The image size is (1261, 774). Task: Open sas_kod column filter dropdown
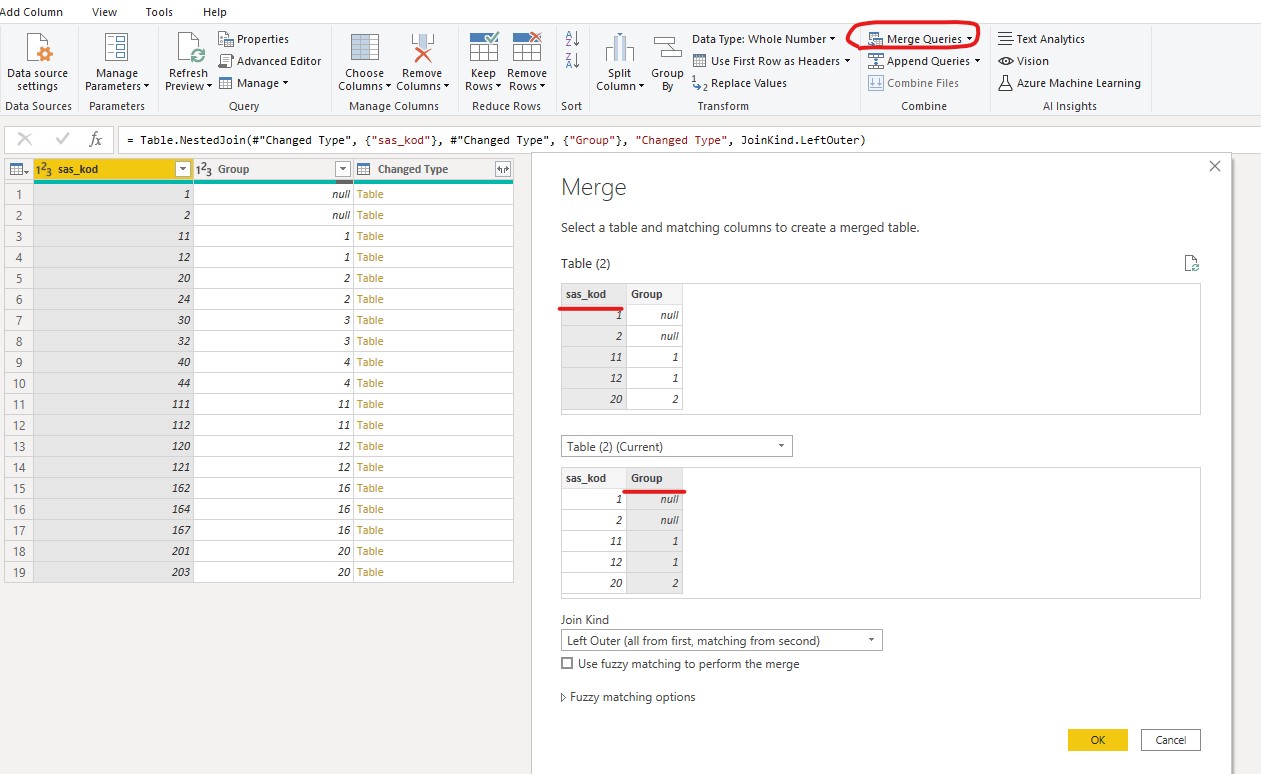point(183,170)
